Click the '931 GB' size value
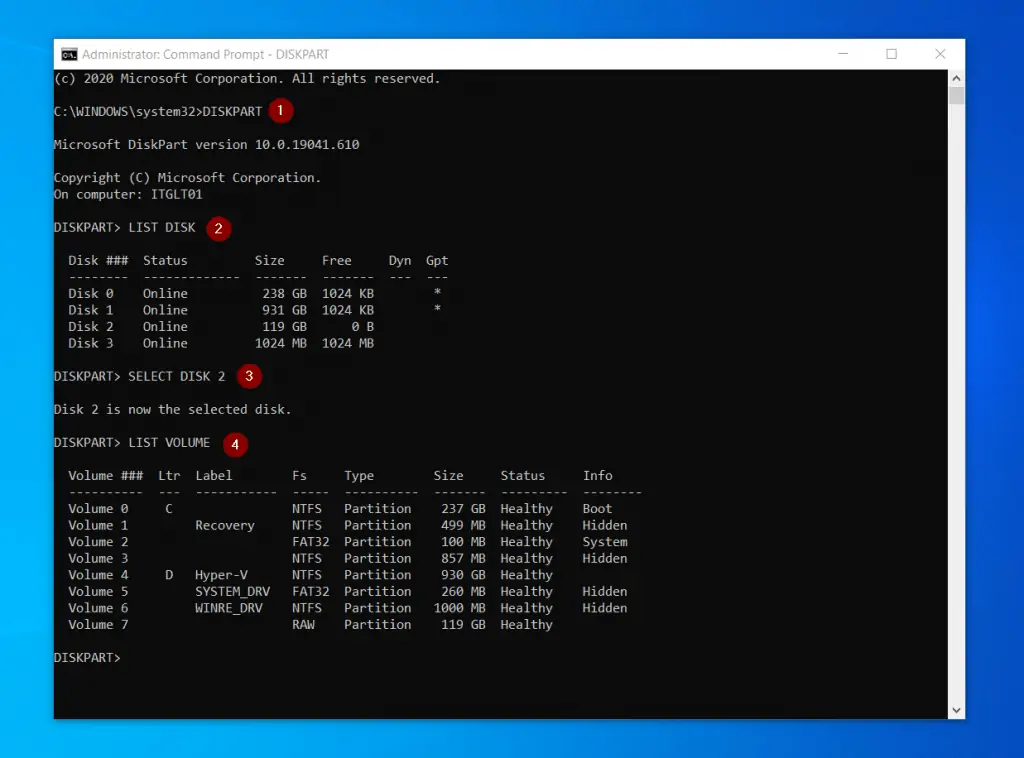Viewport: 1024px width, 758px height. tap(284, 309)
